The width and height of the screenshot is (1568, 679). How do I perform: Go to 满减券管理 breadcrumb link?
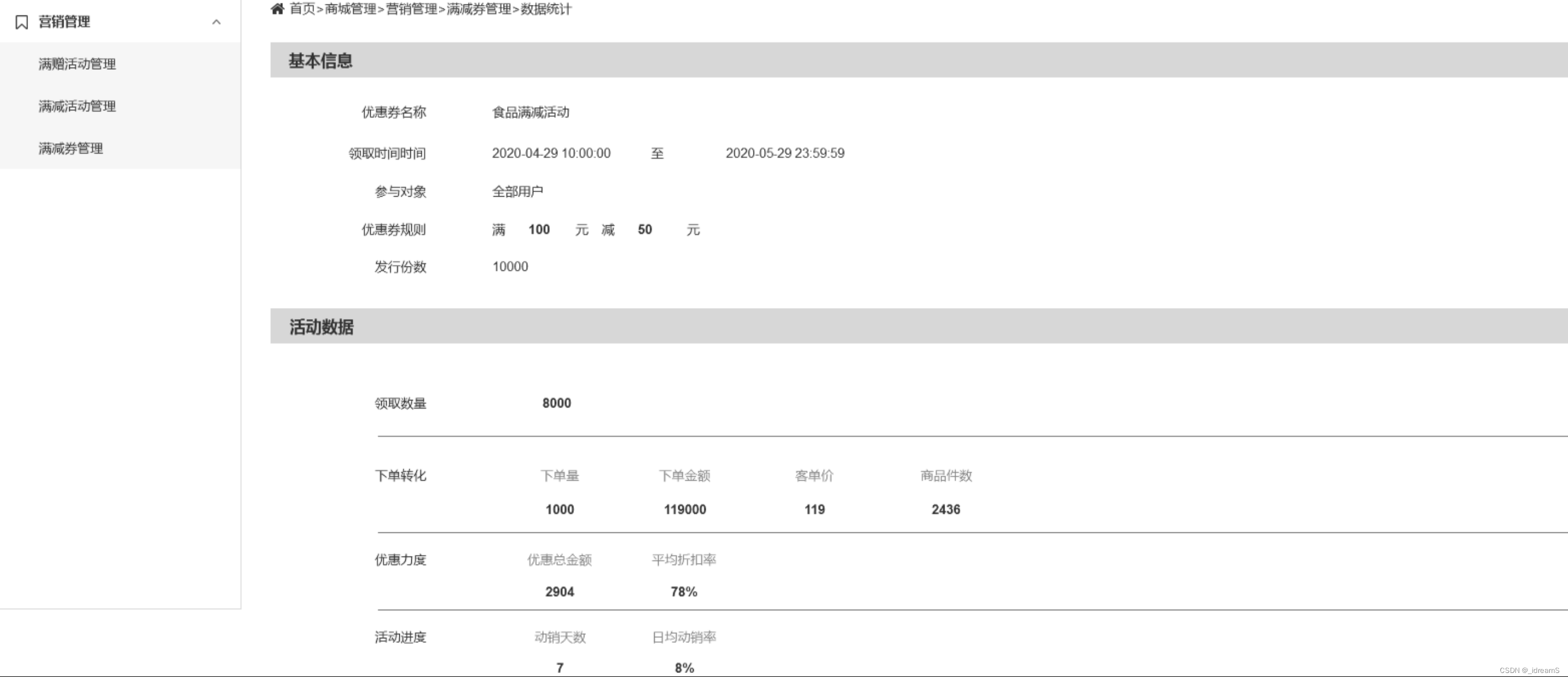pyautogui.click(x=479, y=9)
